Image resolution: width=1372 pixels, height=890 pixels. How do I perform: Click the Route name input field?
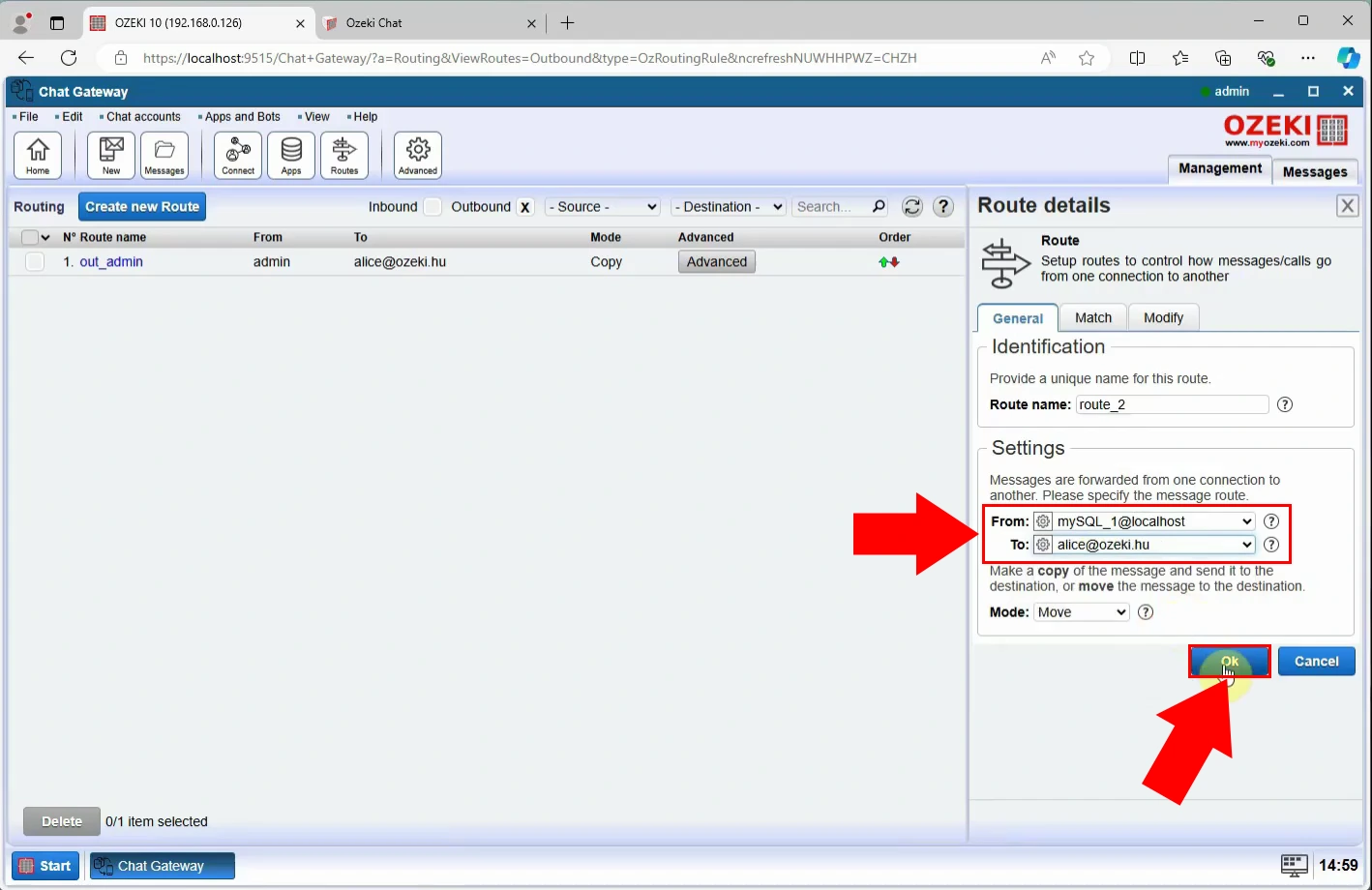tap(1172, 404)
